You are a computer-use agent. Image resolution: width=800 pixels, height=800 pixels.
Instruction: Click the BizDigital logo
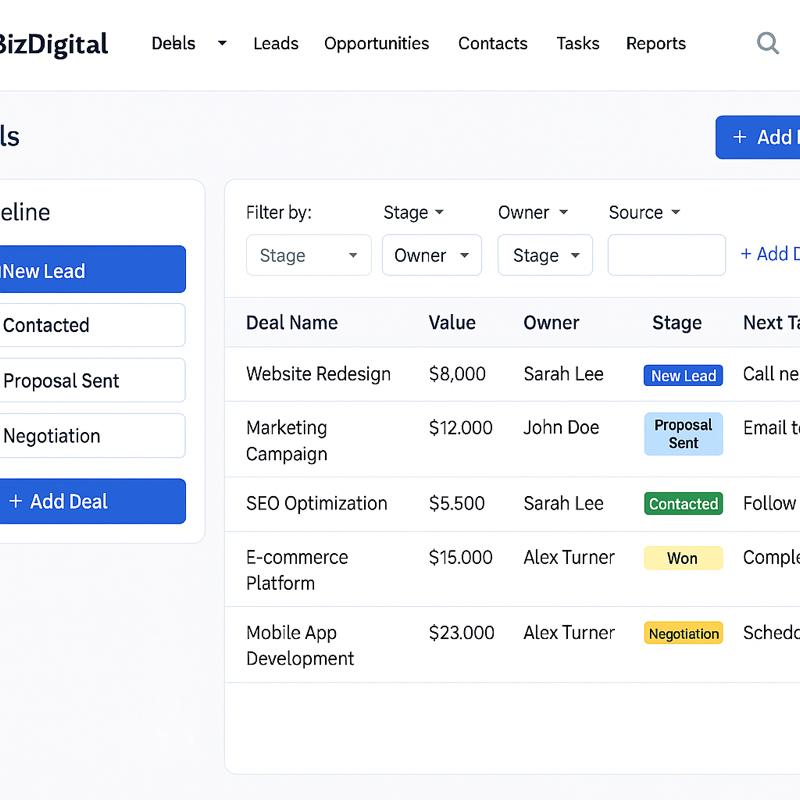pos(52,44)
